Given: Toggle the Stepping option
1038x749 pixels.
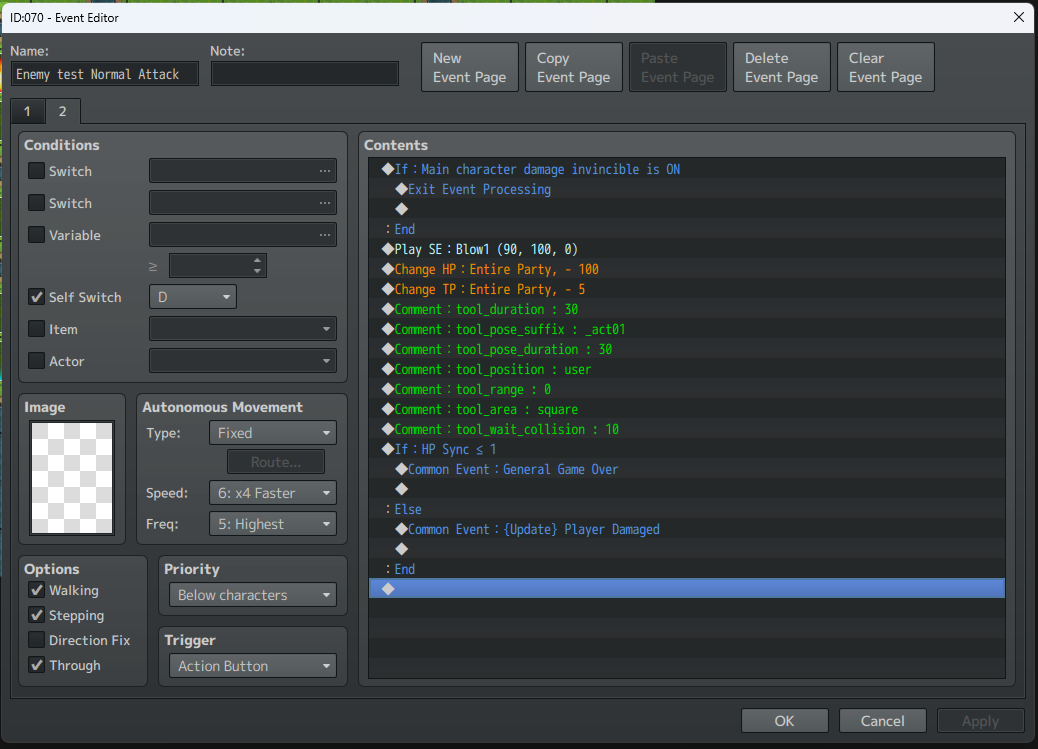Looking at the screenshot, I should coord(36,615).
